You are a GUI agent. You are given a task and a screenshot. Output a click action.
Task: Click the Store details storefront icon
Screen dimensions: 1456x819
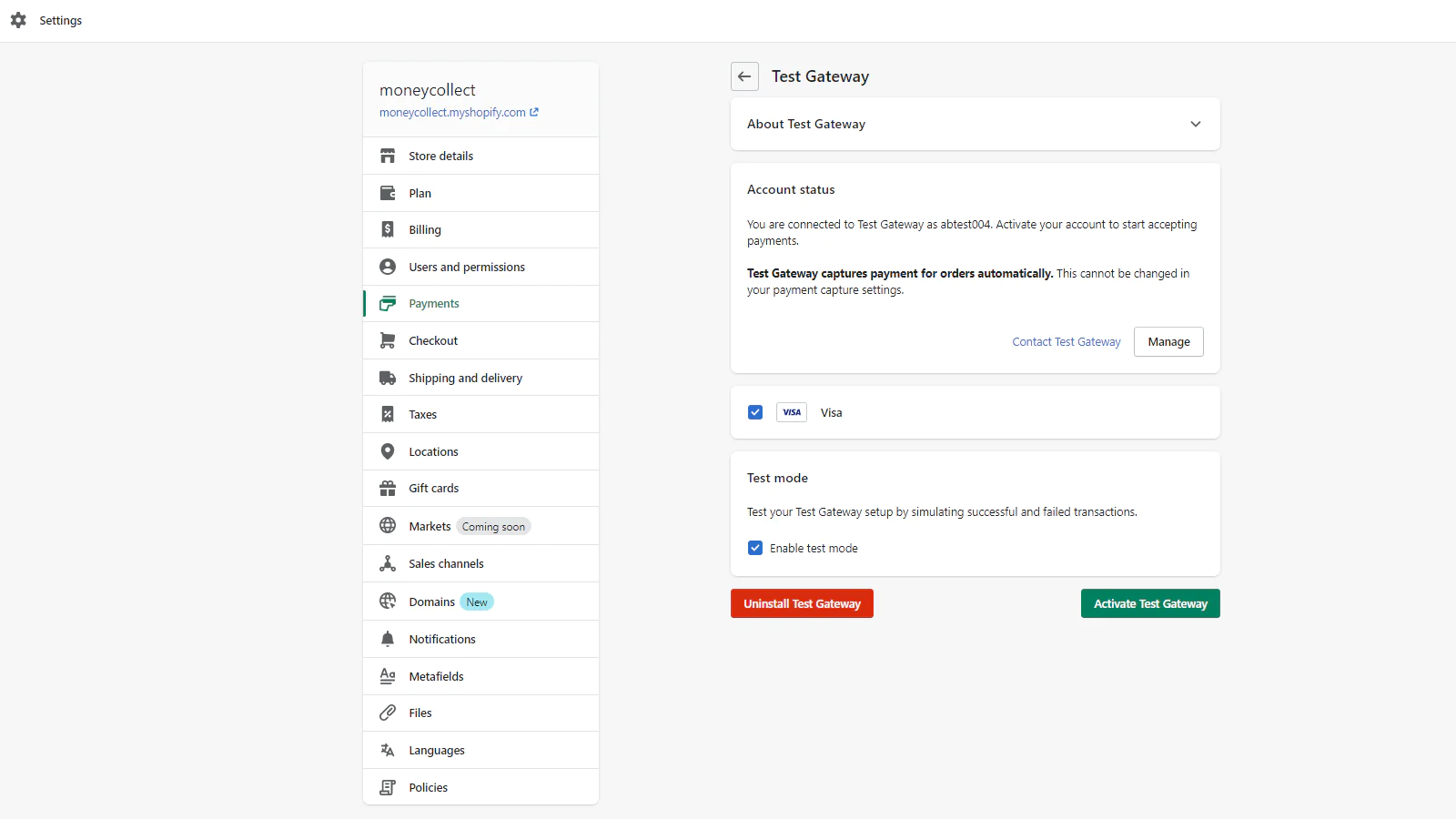click(x=388, y=156)
